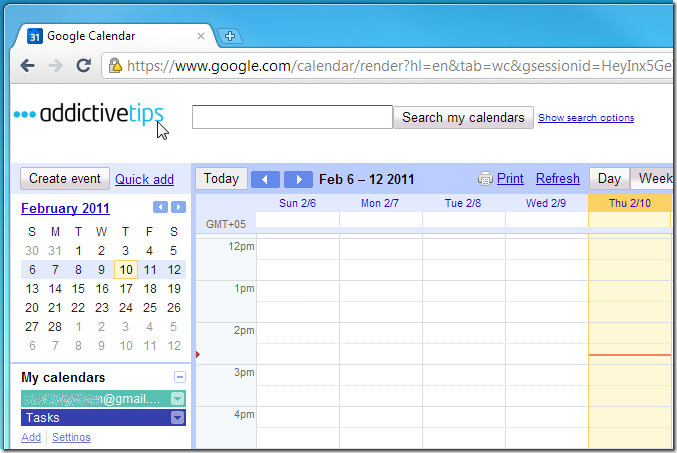The width and height of the screenshot is (677, 453).
Task: Open February 2011 month link
Action: pos(65,208)
